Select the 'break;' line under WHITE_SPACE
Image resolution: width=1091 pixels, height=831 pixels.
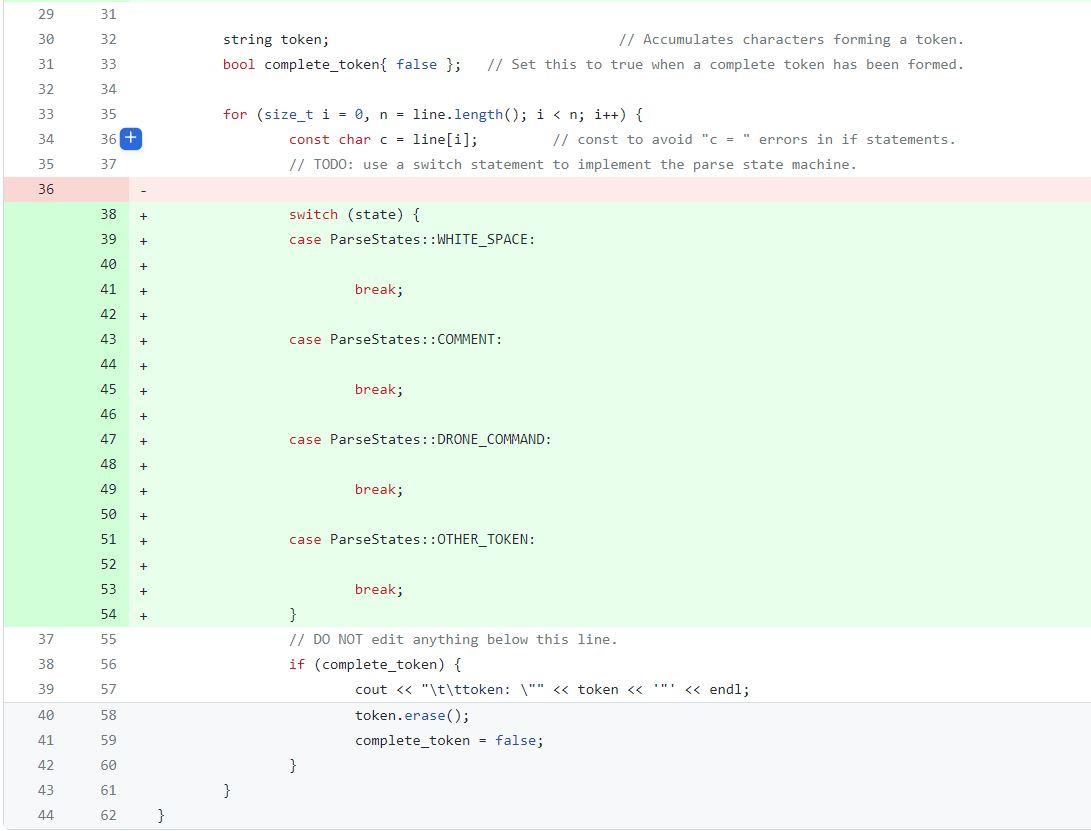click(378, 289)
